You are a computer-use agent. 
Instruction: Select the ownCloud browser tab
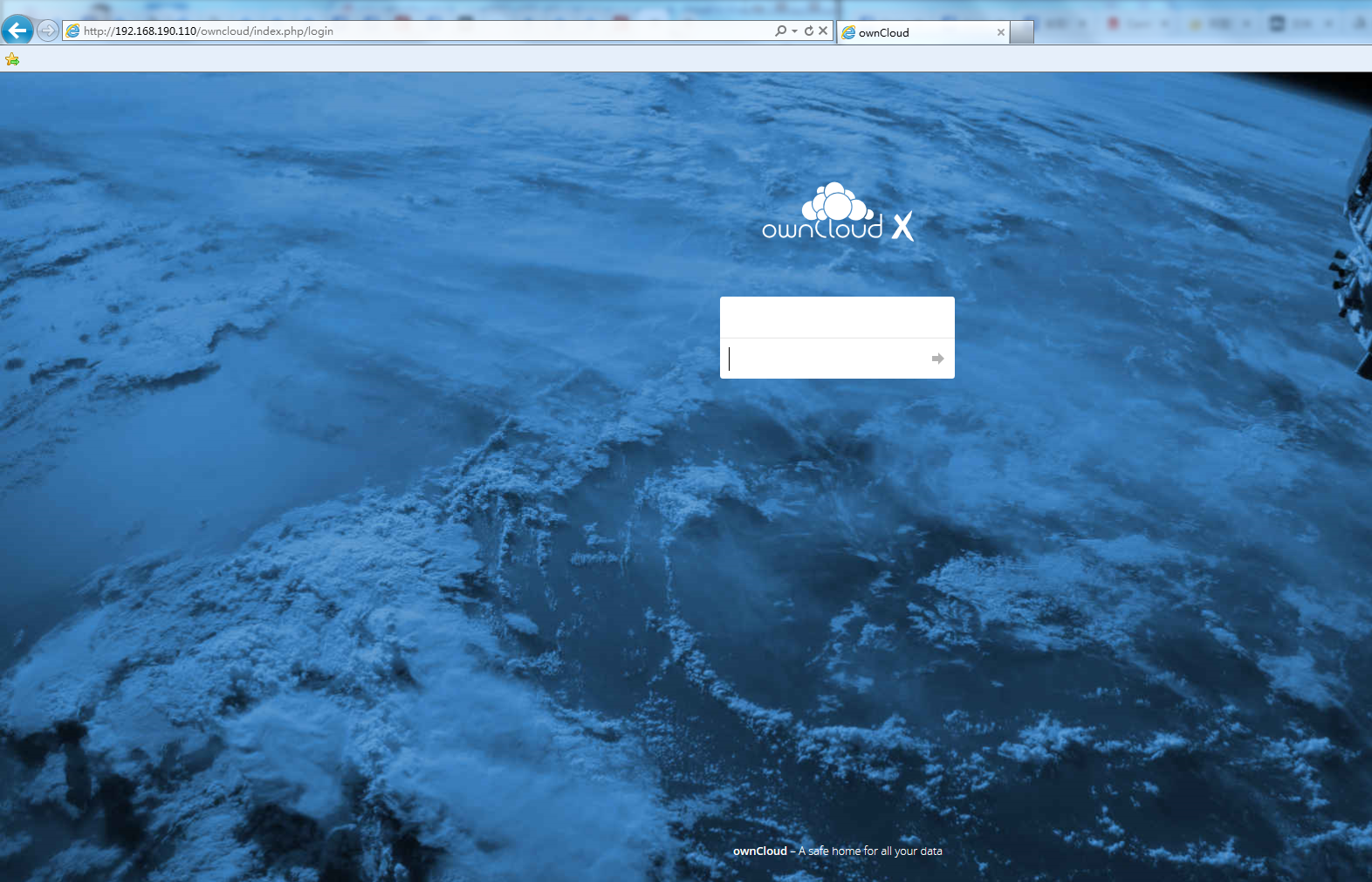pyautogui.click(x=923, y=32)
